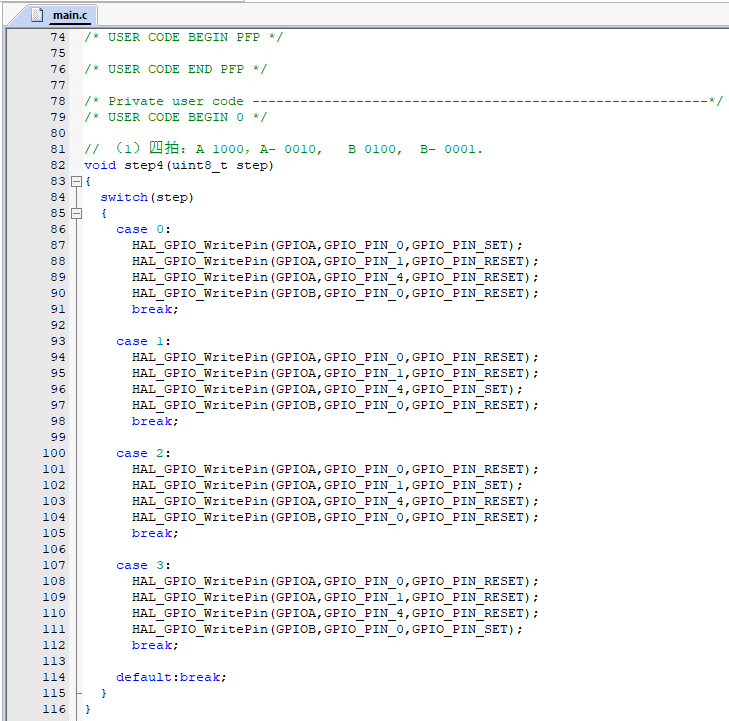This screenshot has width=729, height=721.
Task: Click the line 81 comment with A 1000
Action: (283, 149)
